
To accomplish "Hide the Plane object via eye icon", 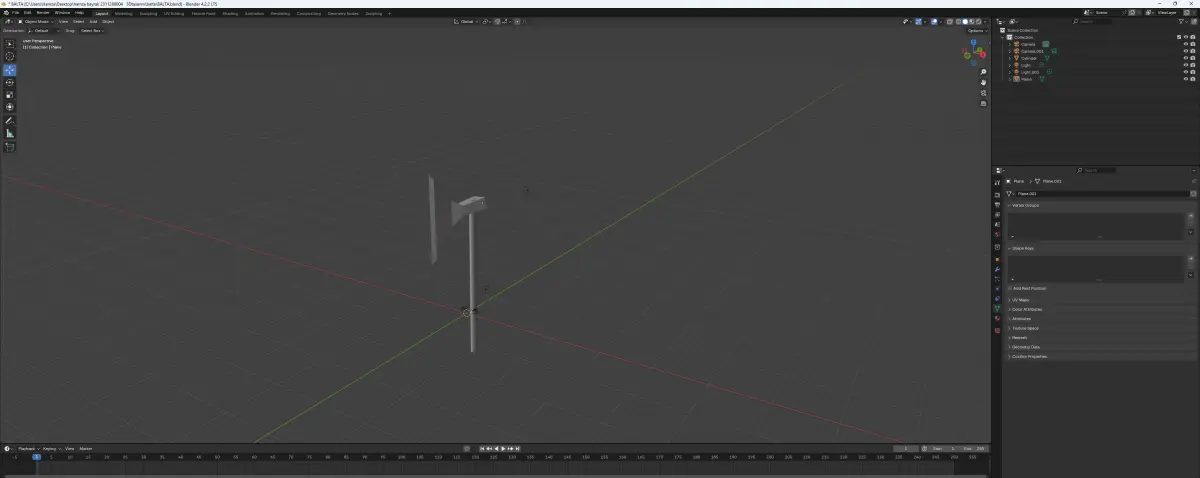I will point(1186,79).
